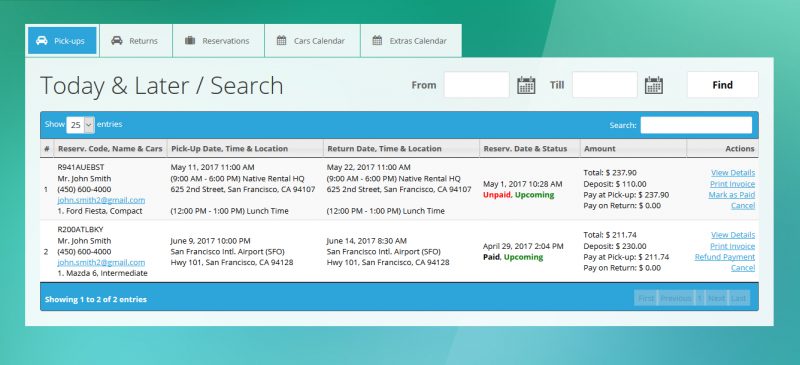Viewport: 800px width, 365px height.
Task: Click the From date input field
Action: [477, 85]
